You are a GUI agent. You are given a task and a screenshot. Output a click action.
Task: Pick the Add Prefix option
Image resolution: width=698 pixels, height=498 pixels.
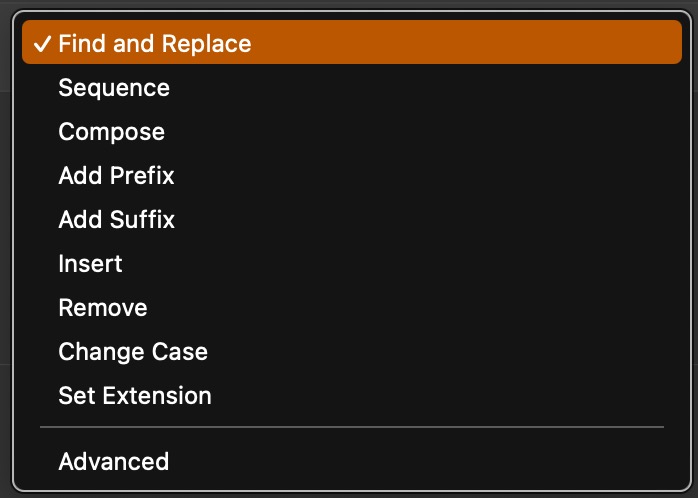[117, 176]
